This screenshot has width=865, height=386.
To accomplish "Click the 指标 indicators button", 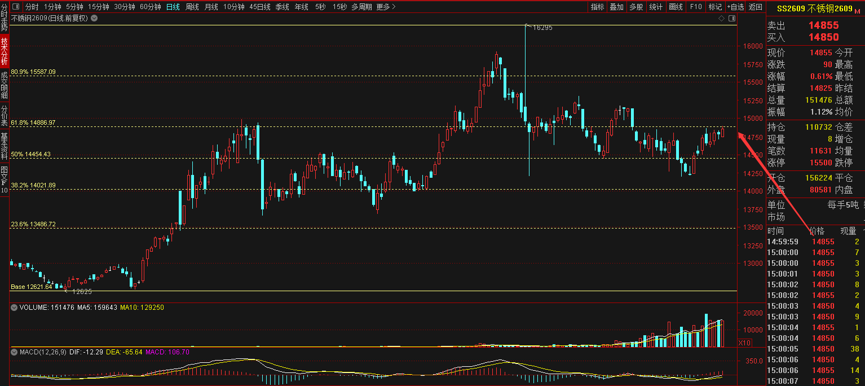I will click(x=597, y=7).
